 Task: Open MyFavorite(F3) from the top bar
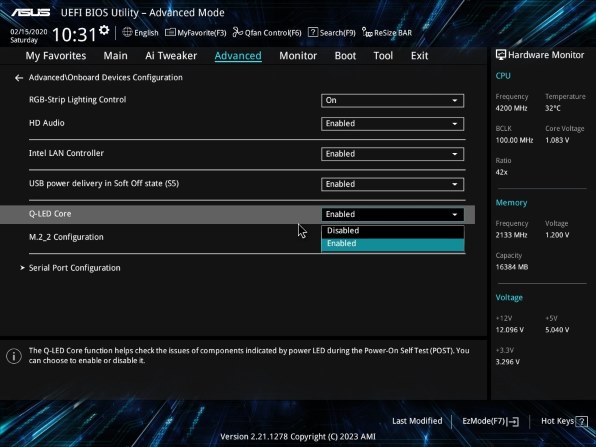[x=195, y=33]
